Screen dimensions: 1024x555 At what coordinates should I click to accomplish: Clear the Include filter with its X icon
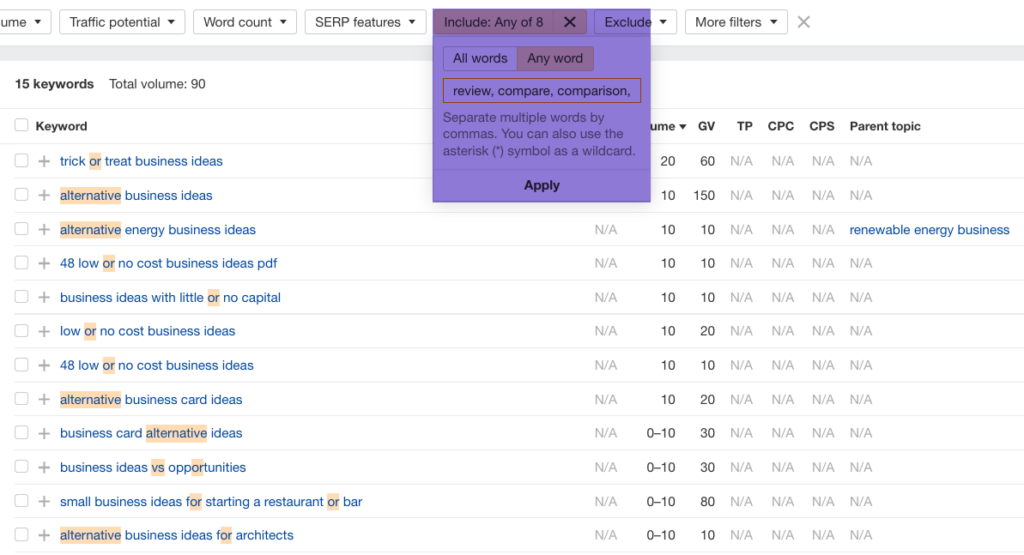coord(569,22)
